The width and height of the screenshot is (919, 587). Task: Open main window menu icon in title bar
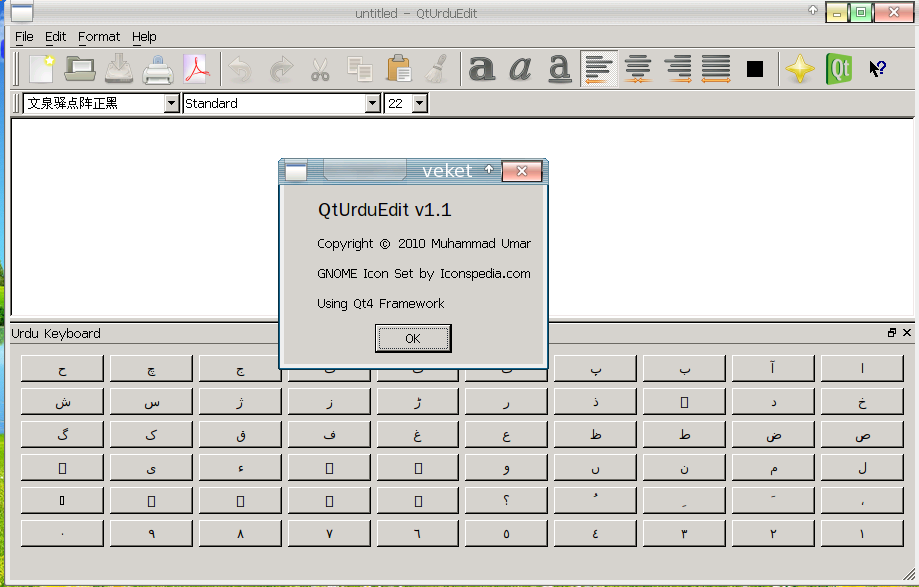(22, 12)
